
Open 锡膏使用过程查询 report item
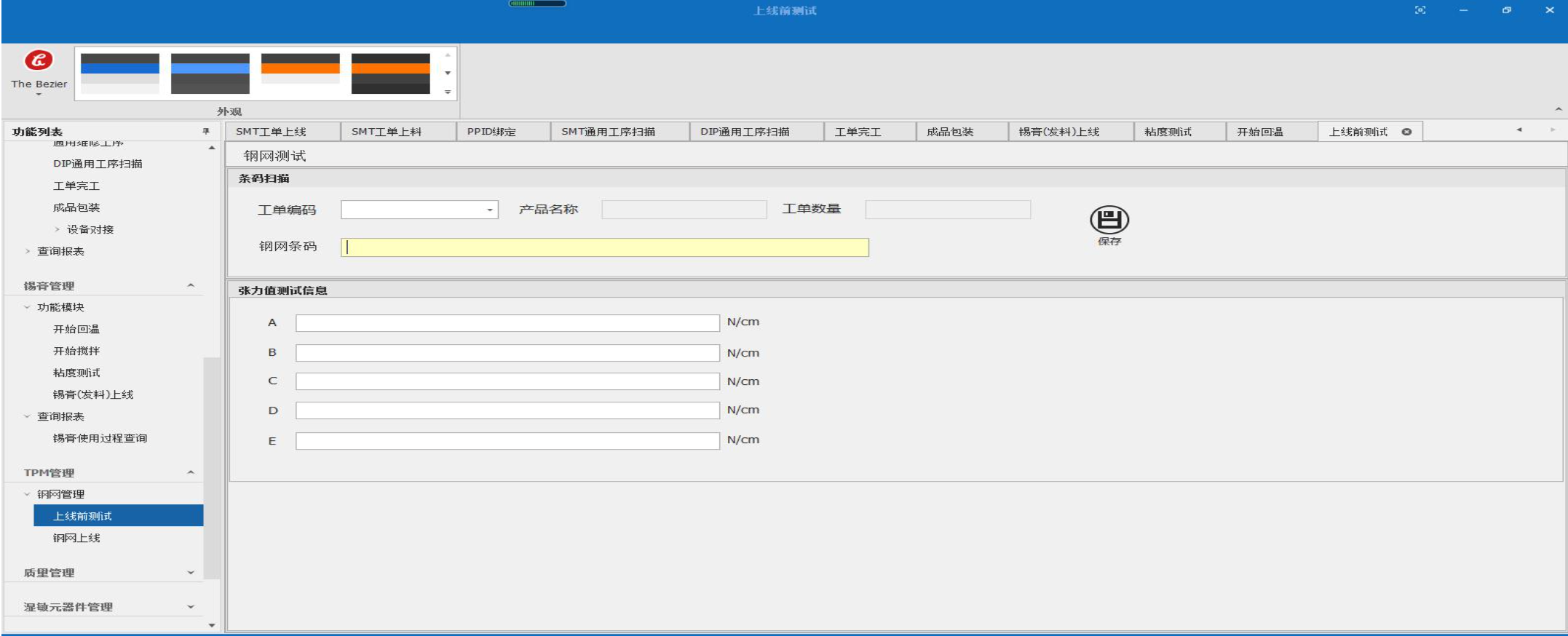coord(100,438)
